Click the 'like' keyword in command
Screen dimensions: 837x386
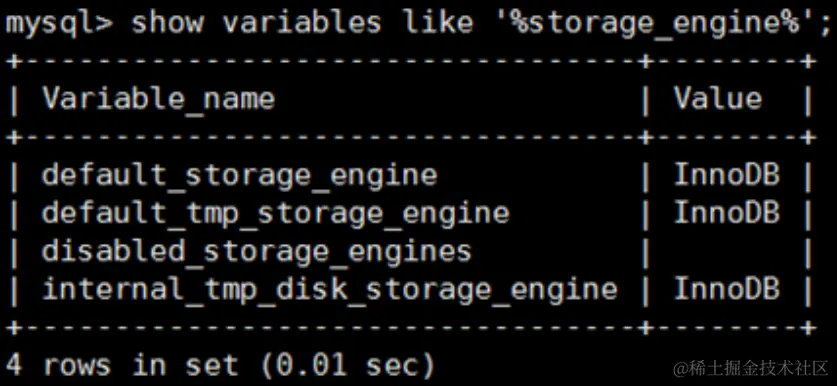point(437,22)
